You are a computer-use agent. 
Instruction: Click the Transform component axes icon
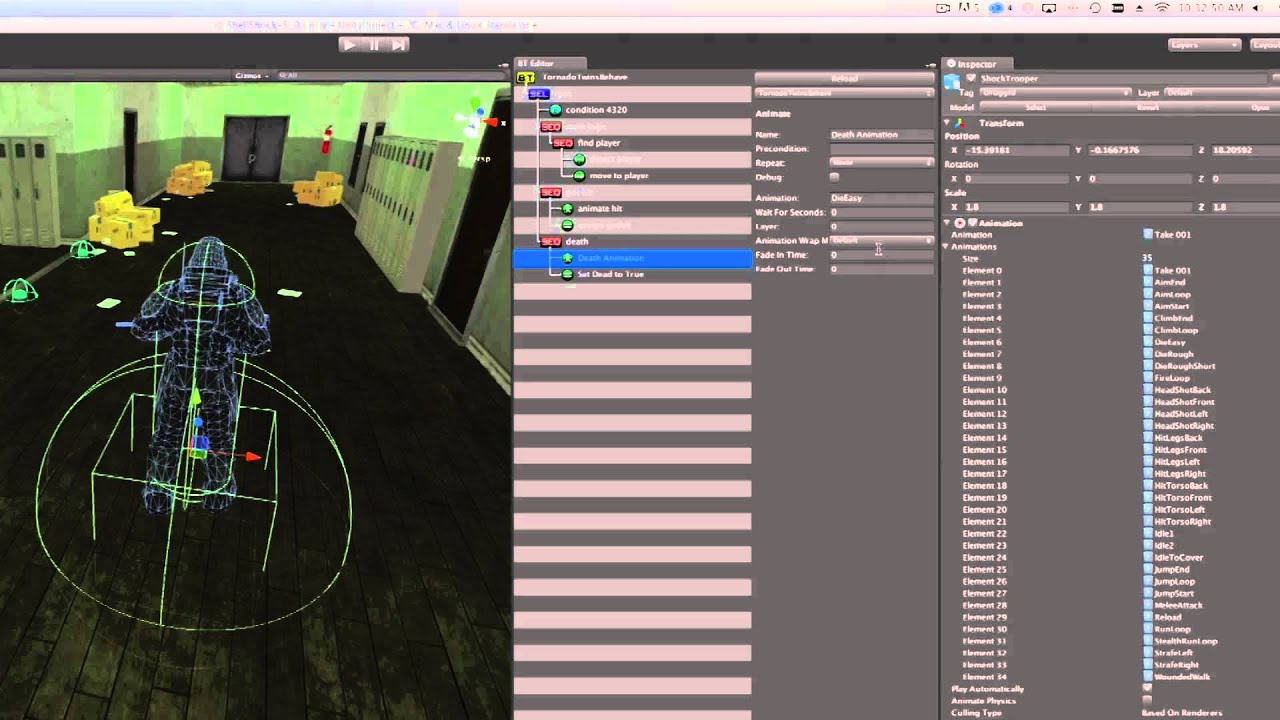[960, 123]
